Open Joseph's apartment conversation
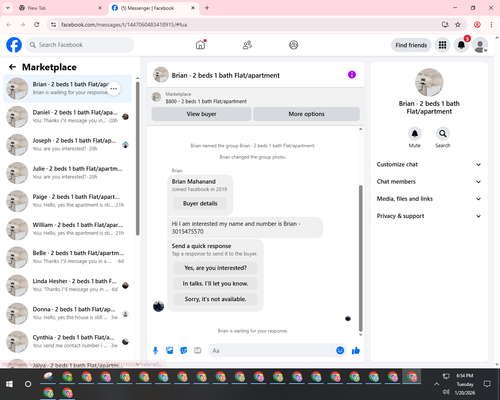Screen dimensions: 500x400 pyautogui.click(x=67, y=145)
